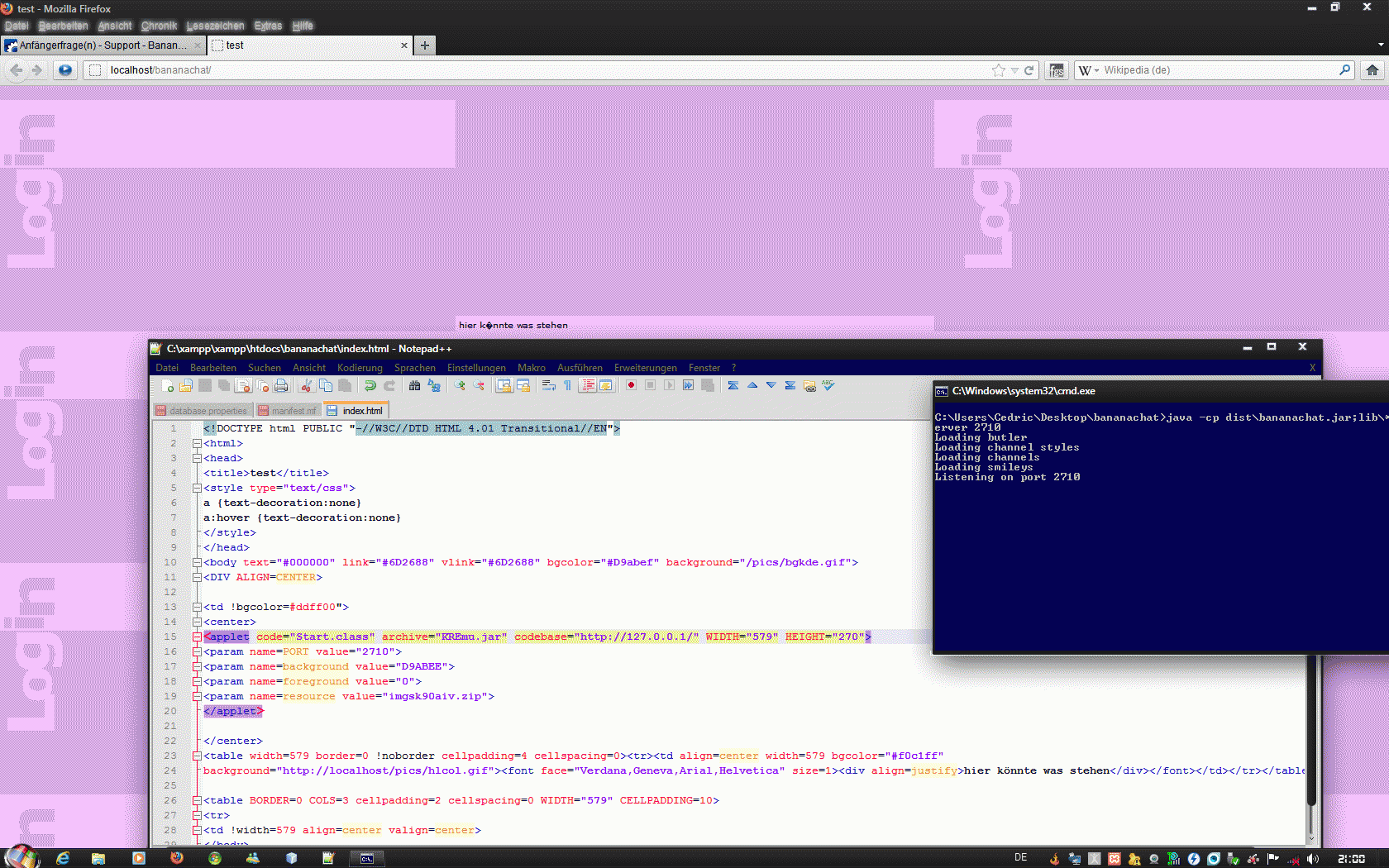This screenshot has height=868, width=1389.
Task: Open the Sprachen menu in Notepad++
Action: (414, 368)
